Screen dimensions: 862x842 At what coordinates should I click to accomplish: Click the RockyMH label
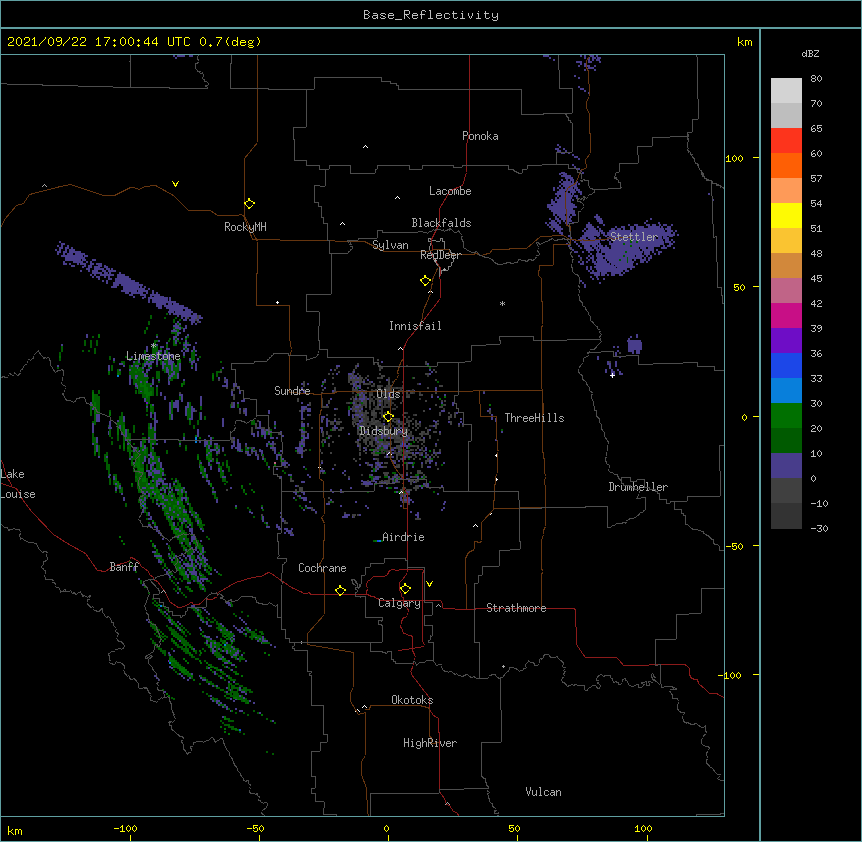coord(245,227)
